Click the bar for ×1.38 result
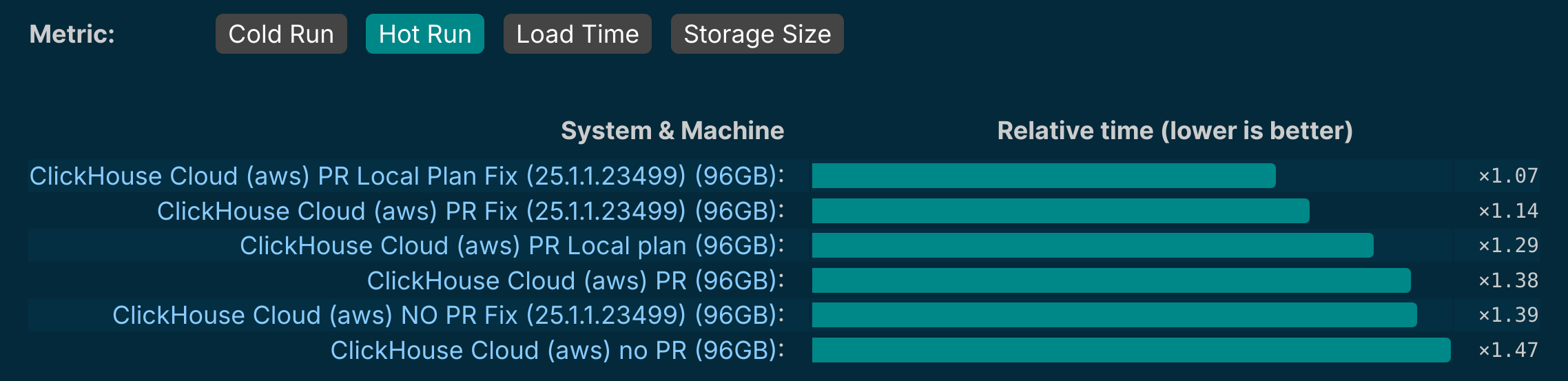1568x381 pixels. pos(1111,280)
